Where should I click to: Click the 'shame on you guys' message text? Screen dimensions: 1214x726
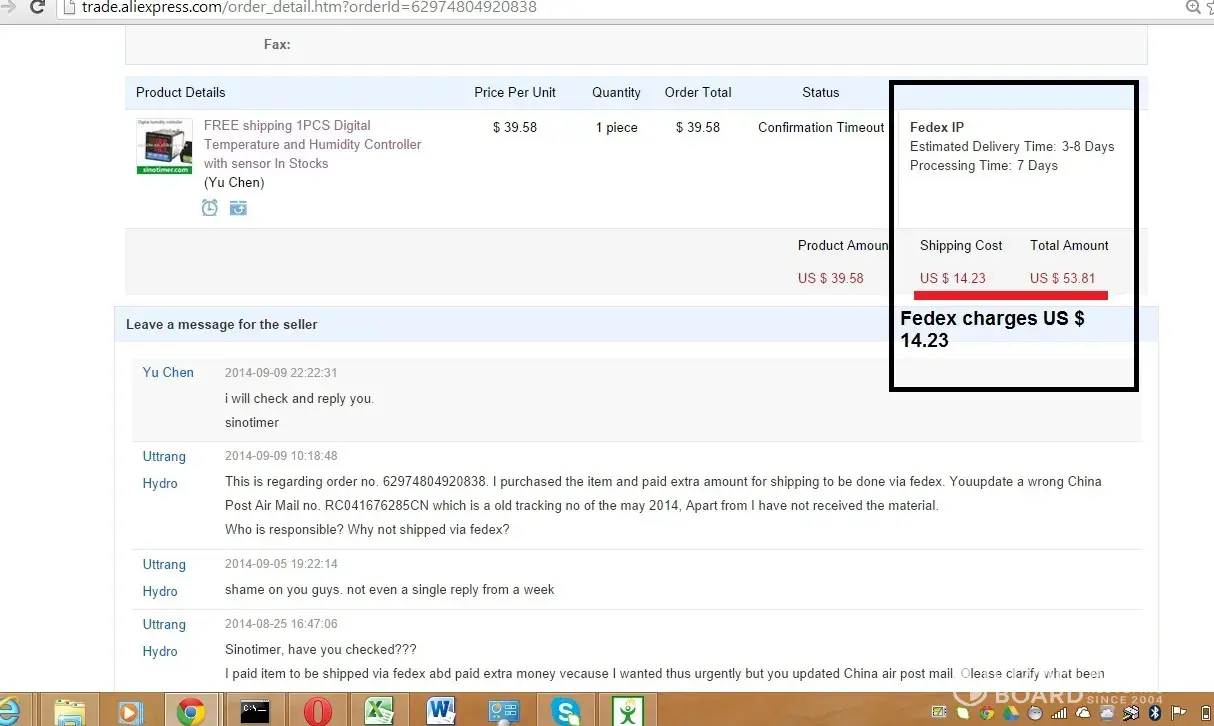coord(390,589)
